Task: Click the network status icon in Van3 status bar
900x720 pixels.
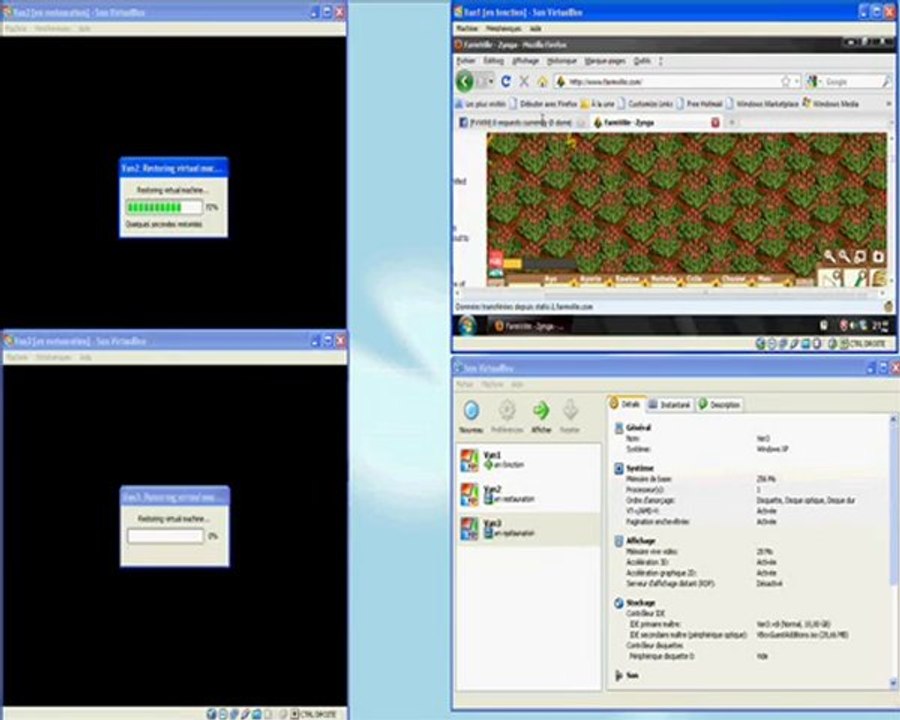Action: (234, 714)
